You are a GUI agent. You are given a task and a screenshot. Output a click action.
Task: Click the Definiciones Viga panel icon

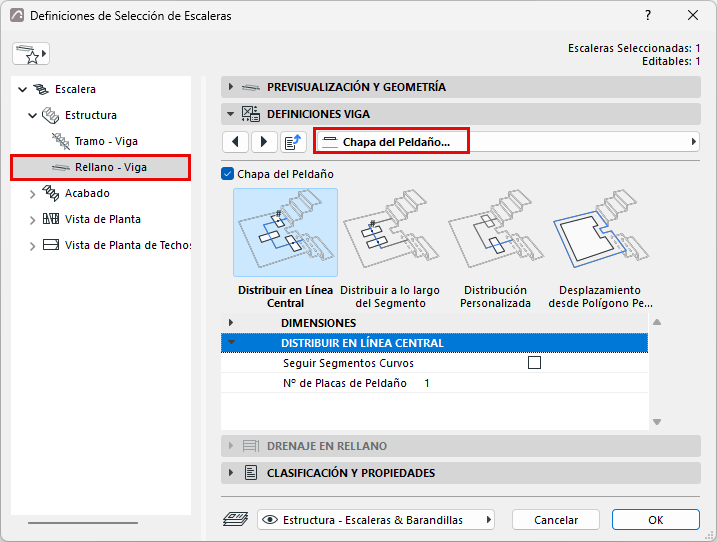tap(251, 114)
